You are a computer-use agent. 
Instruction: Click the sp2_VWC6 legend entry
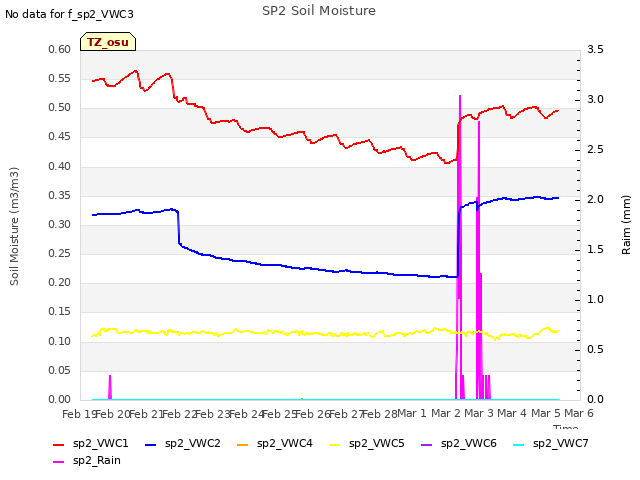point(458,443)
